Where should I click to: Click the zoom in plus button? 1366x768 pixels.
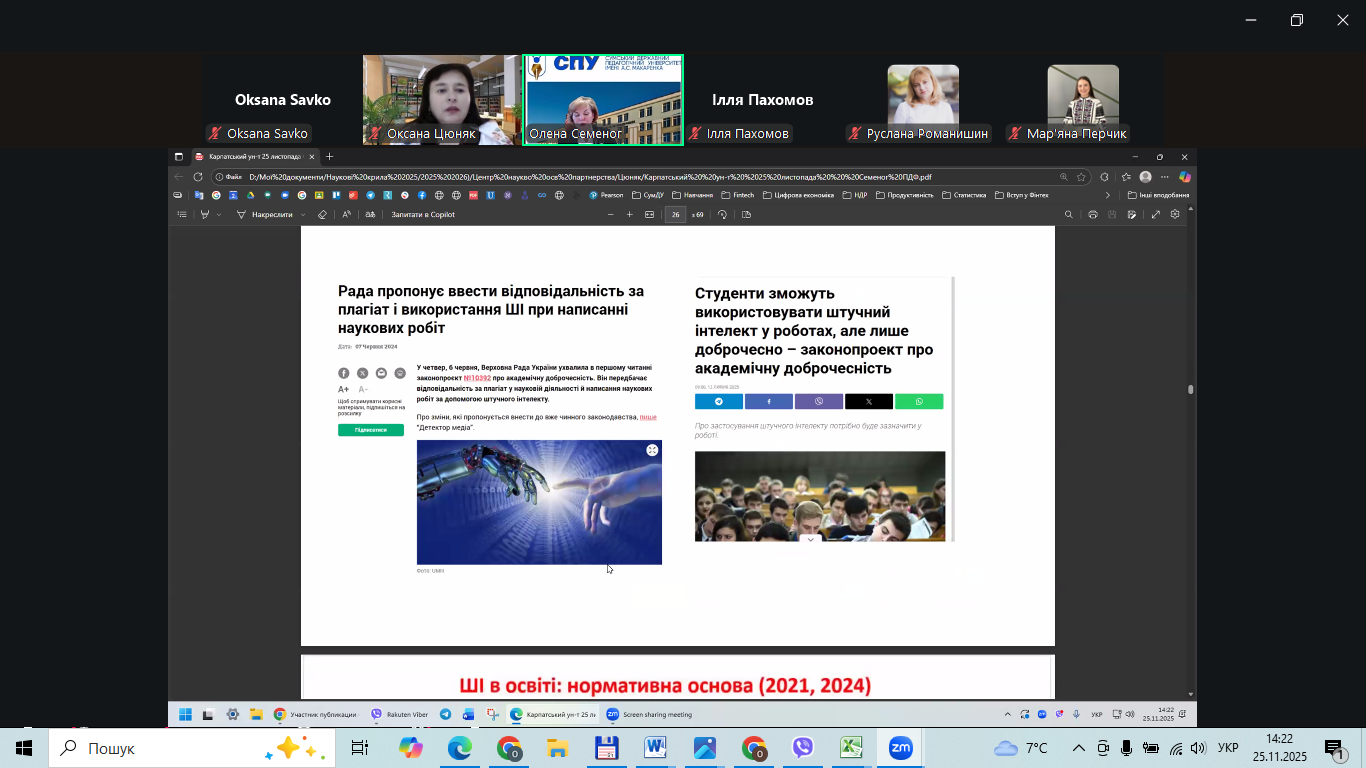(x=630, y=215)
